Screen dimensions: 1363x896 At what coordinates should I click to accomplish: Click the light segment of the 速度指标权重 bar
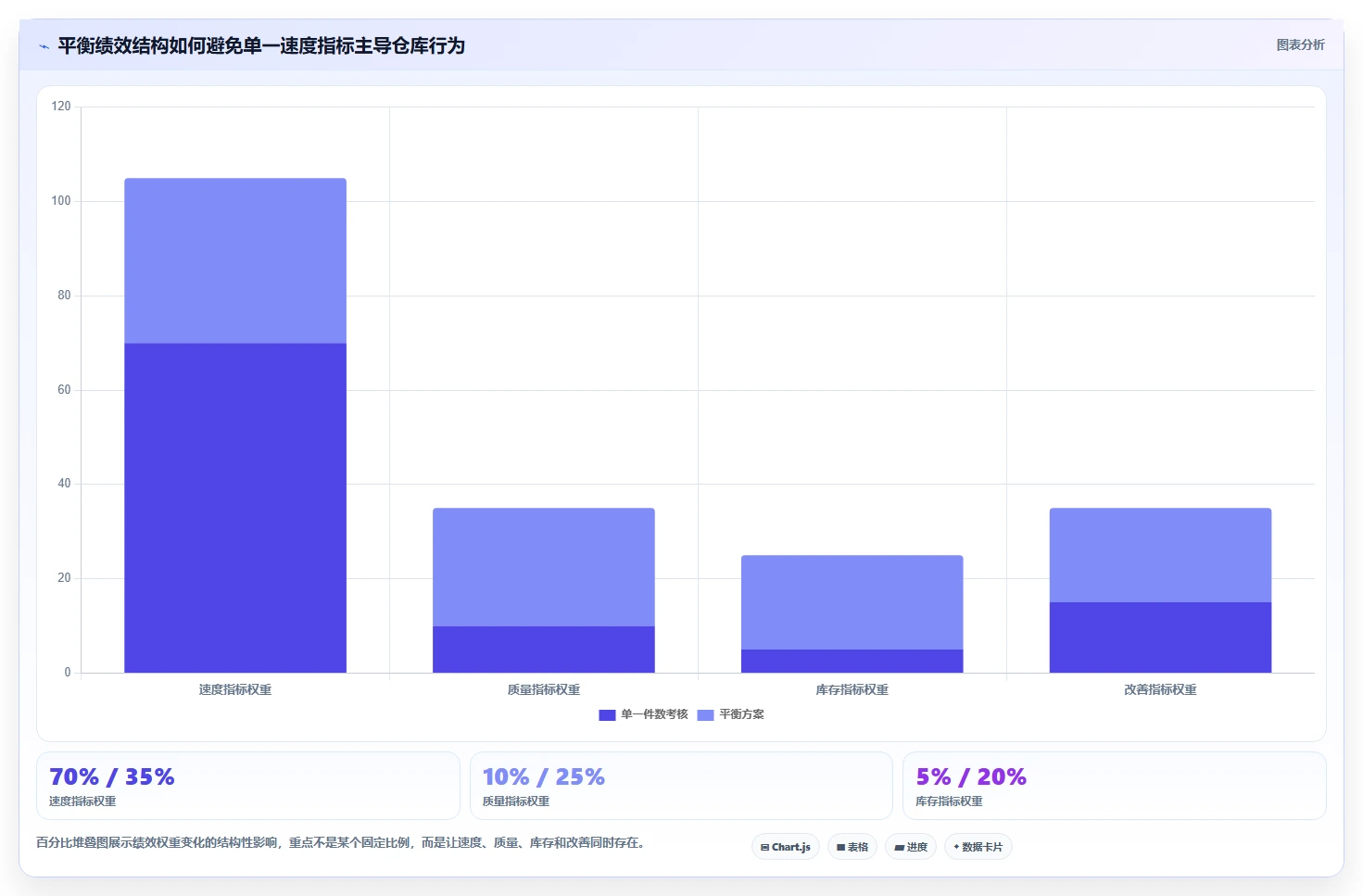235,260
